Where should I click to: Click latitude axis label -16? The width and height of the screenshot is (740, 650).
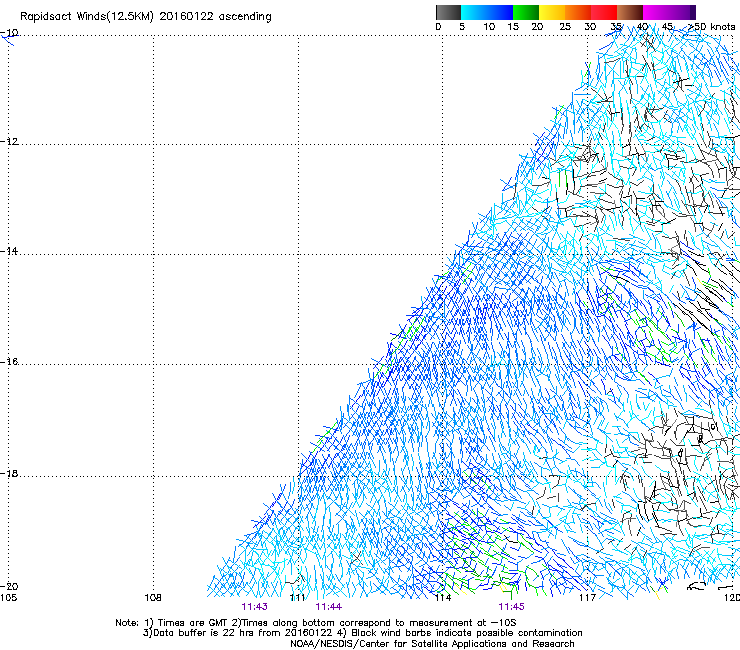(9, 362)
